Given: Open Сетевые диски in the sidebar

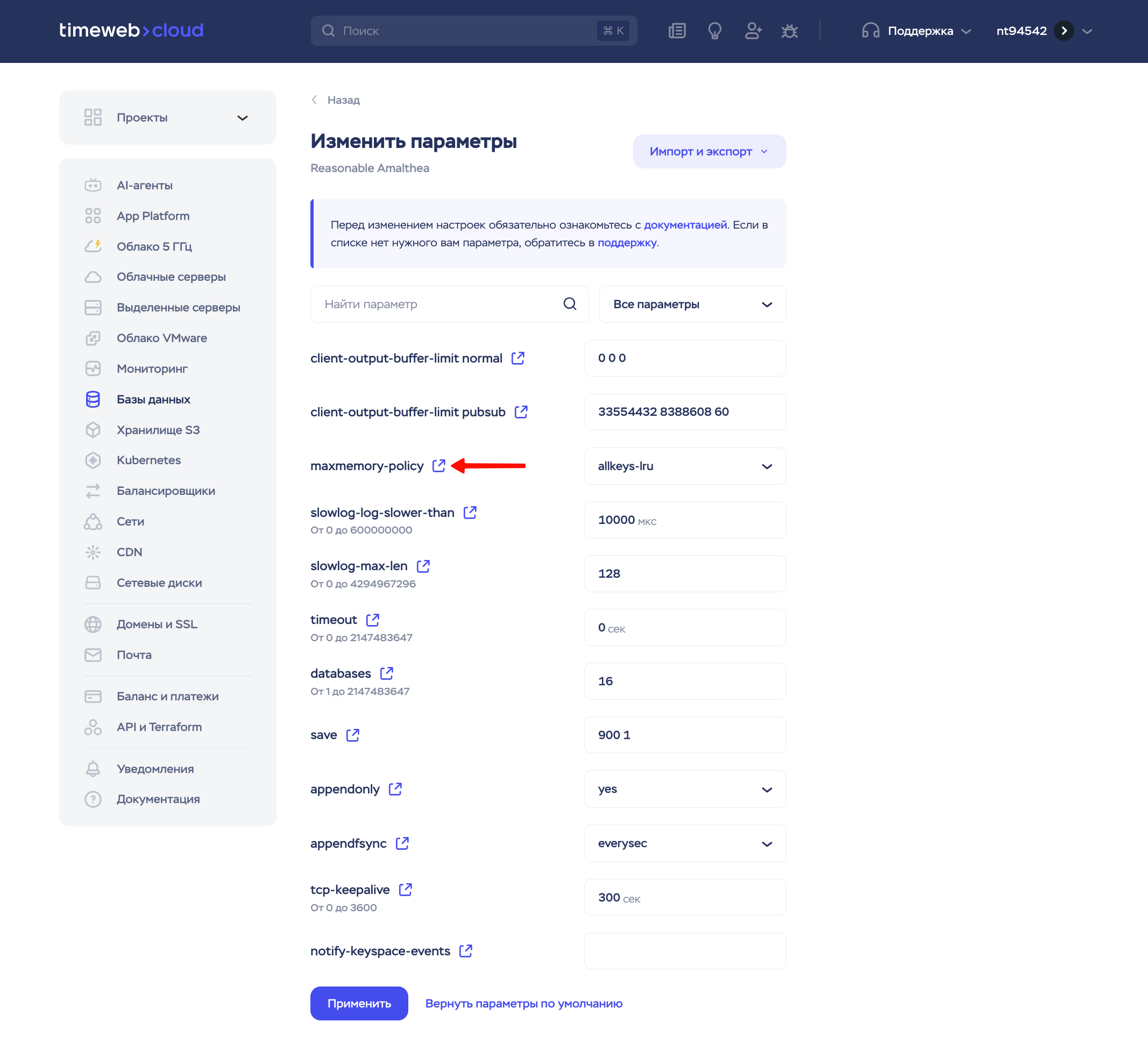Looking at the screenshot, I should pos(159,583).
